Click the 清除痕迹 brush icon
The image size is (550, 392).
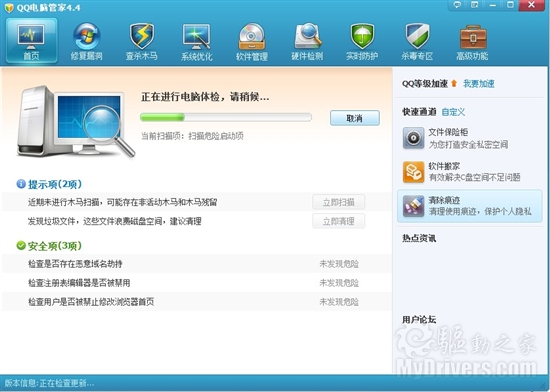pyautogui.click(x=413, y=206)
